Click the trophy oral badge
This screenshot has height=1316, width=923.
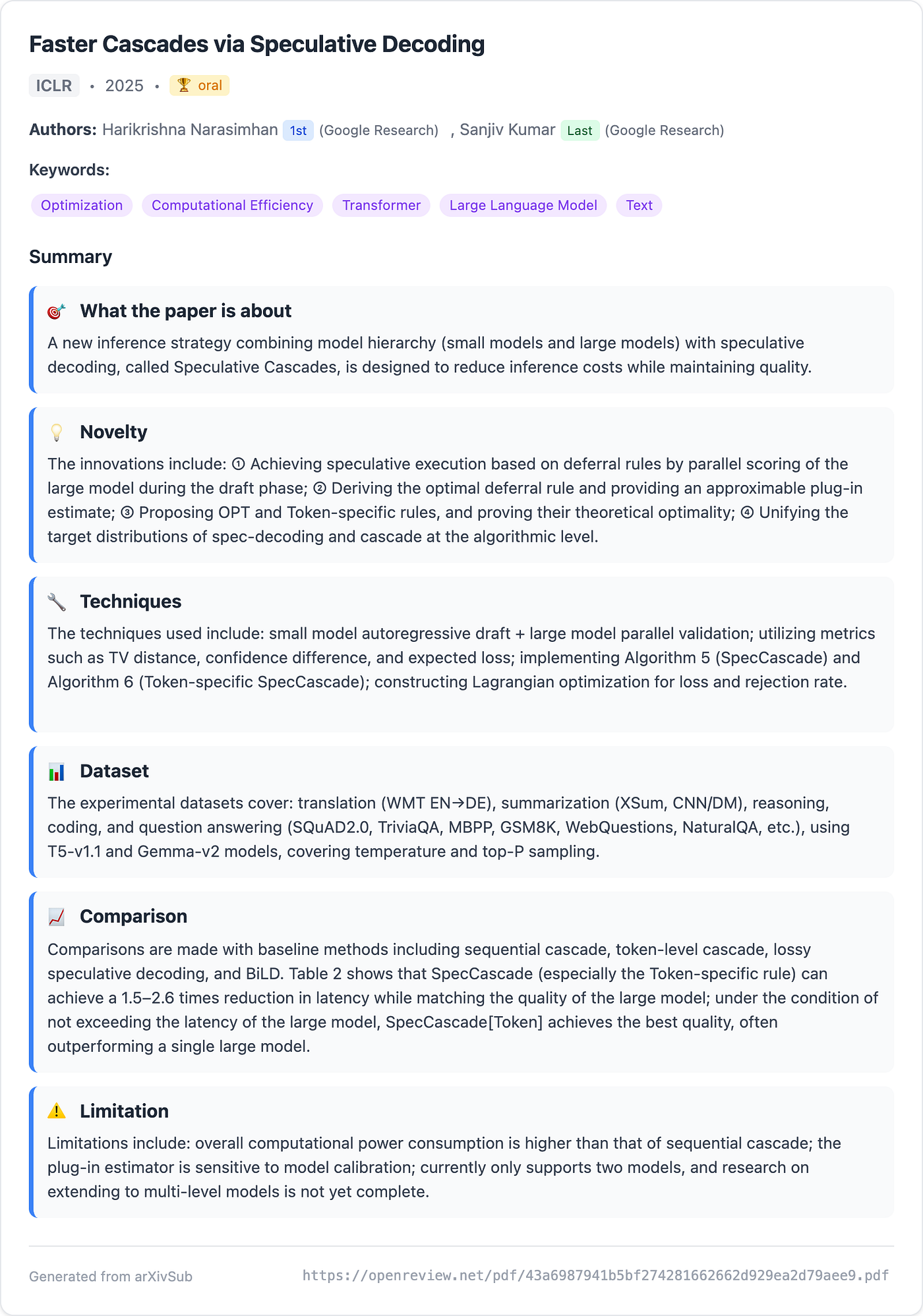point(199,86)
